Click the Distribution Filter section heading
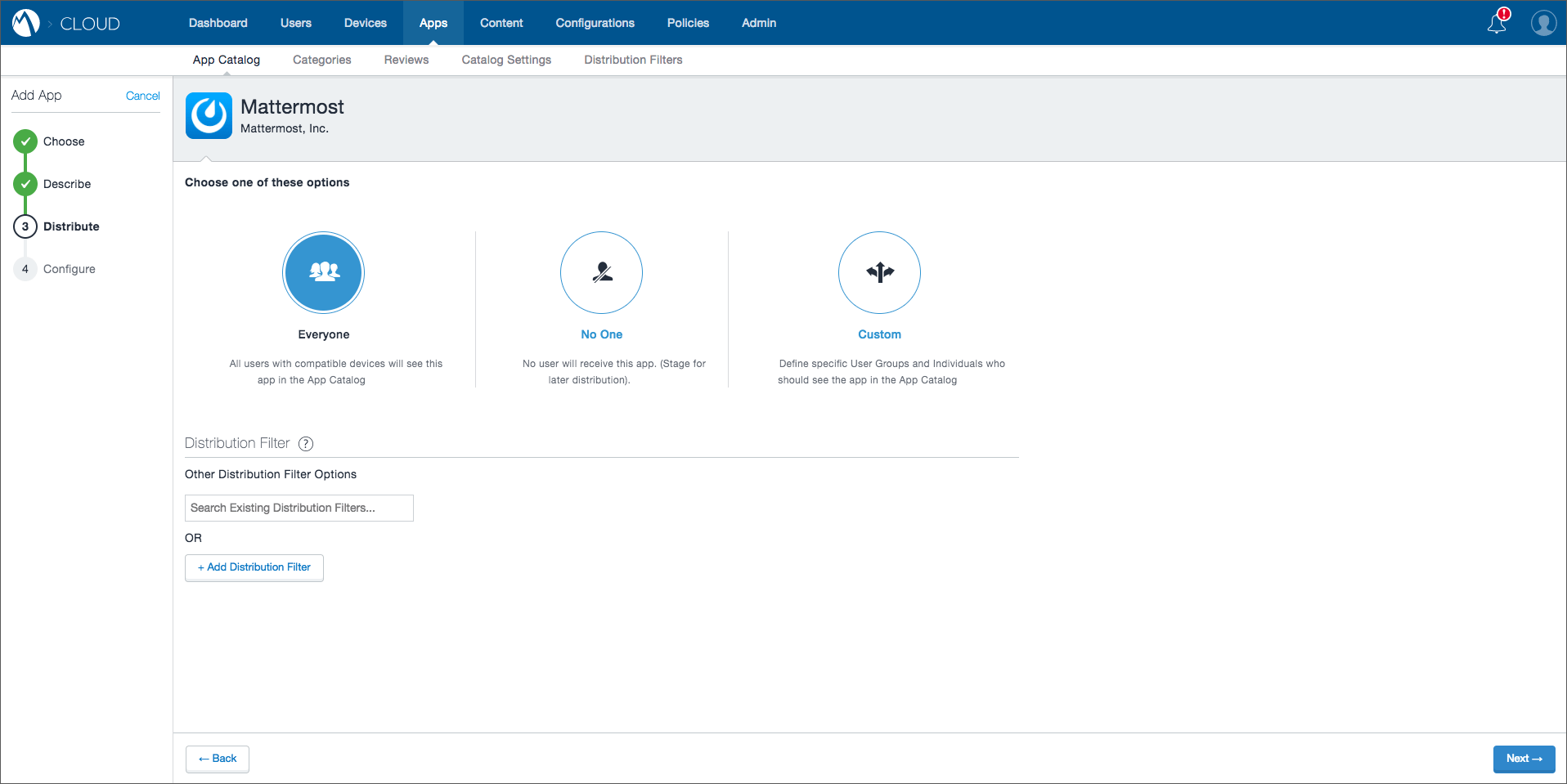The width and height of the screenshot is (1567, 784). coord(237,443)
